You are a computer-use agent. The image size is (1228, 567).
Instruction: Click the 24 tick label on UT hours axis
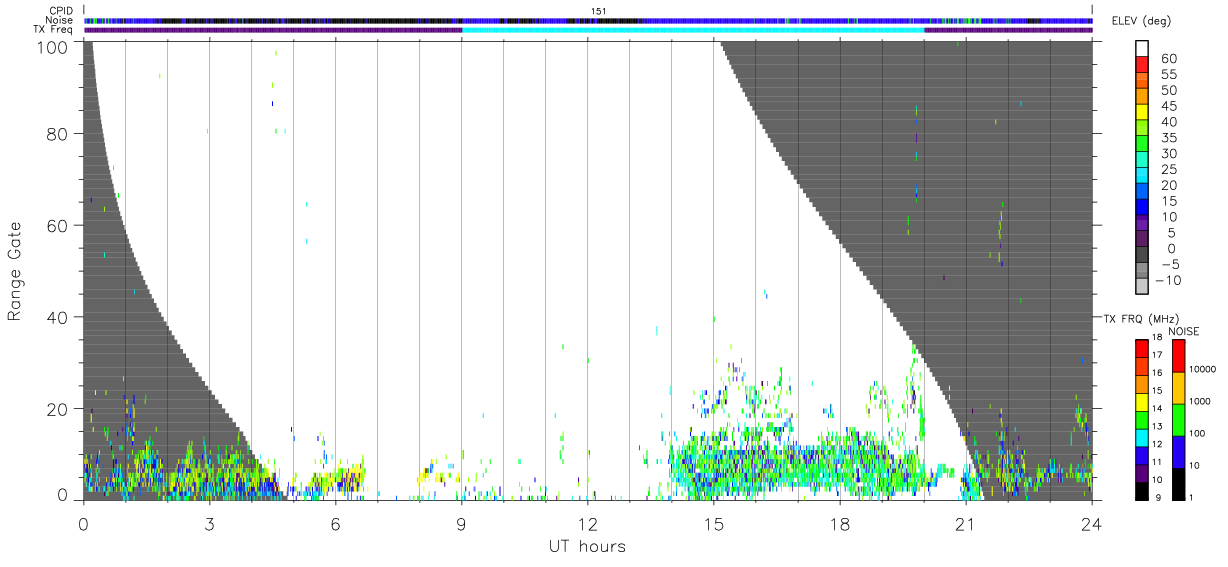(x=1091, y=523)
